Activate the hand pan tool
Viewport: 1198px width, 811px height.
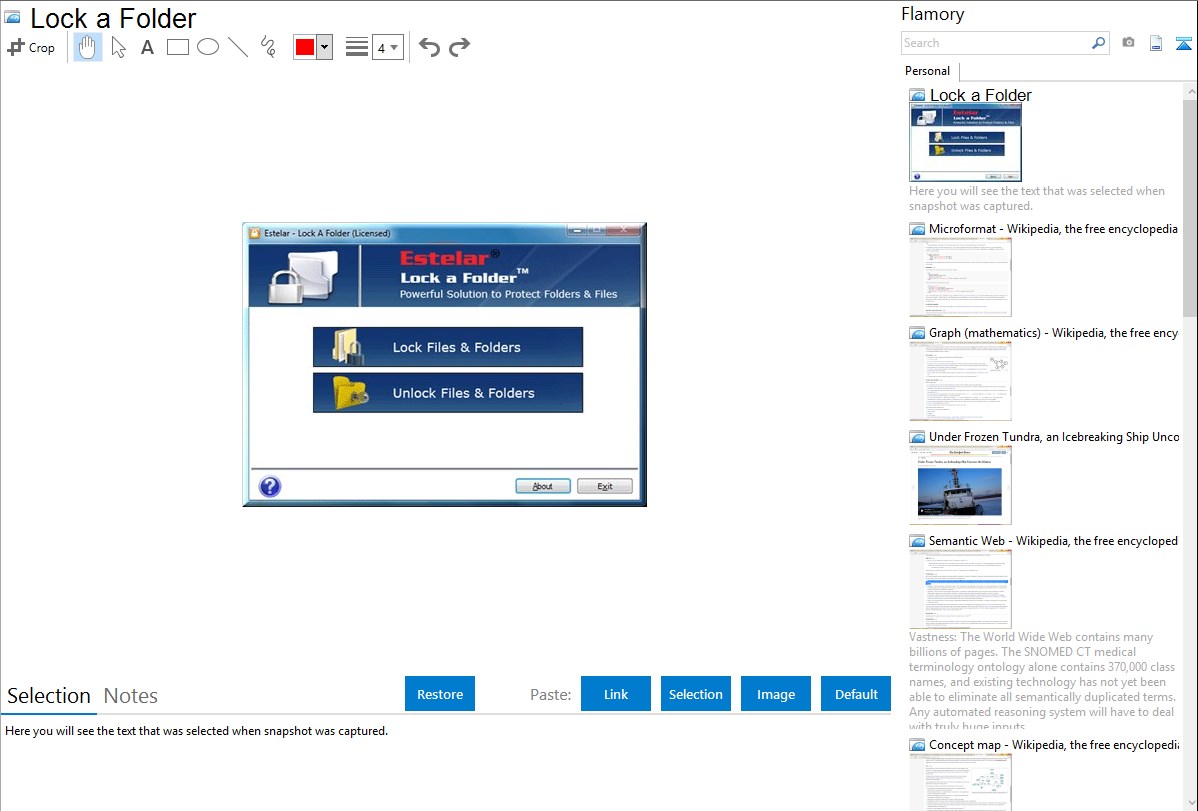point(88,47)
